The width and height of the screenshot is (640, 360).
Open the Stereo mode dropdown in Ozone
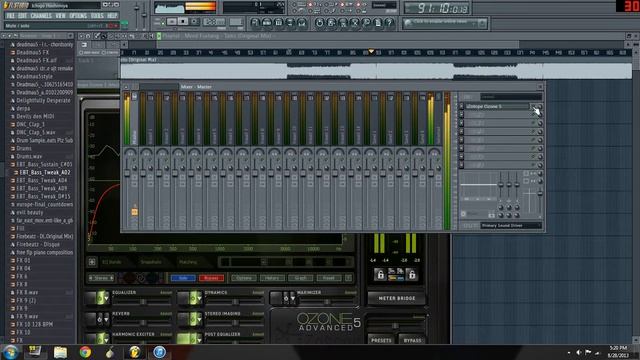tap(101, 278)
